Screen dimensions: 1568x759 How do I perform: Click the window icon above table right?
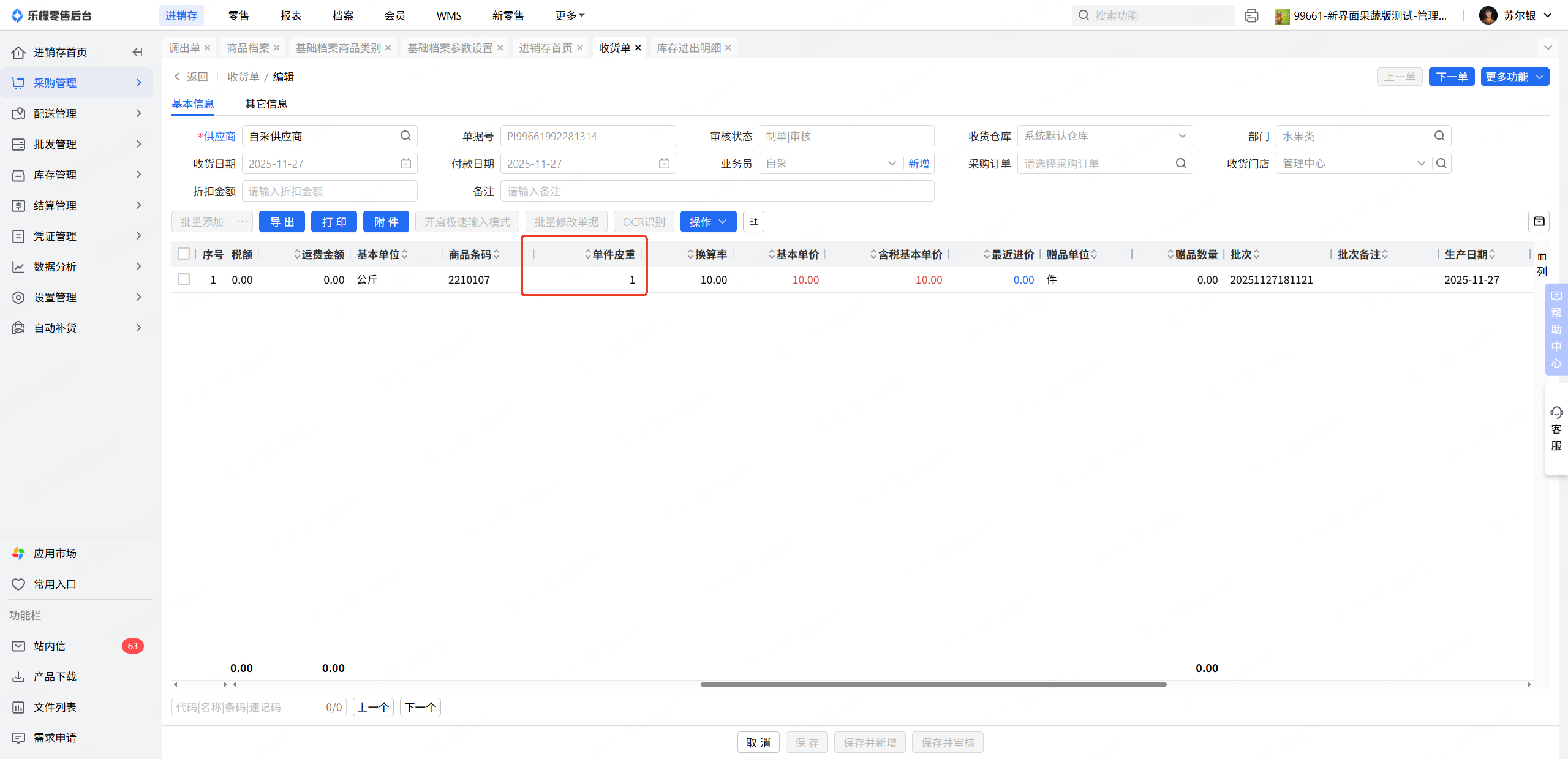point(1539,222)
